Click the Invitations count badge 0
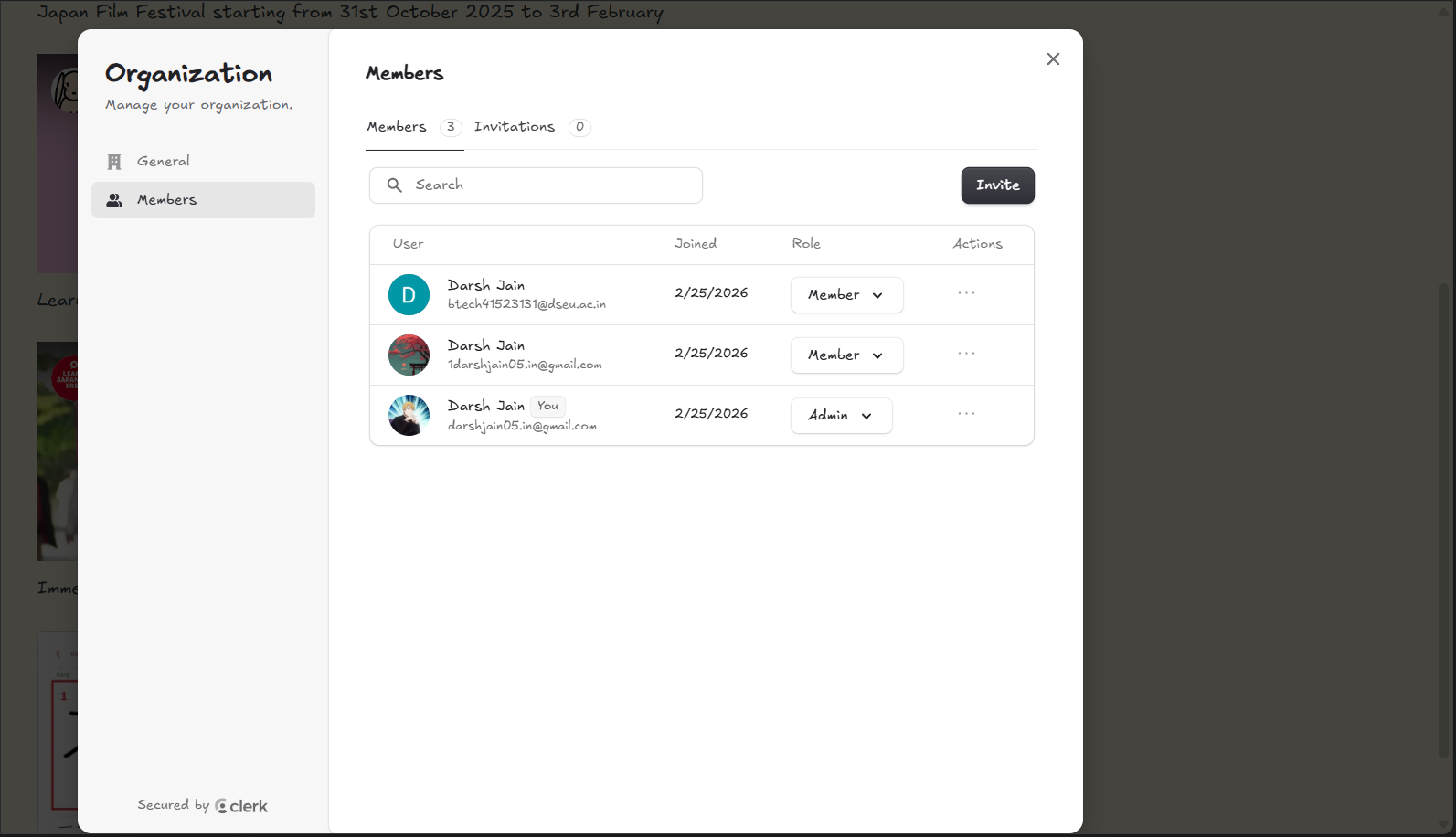This screenshot has height=837, width=1456. point(579,127)
